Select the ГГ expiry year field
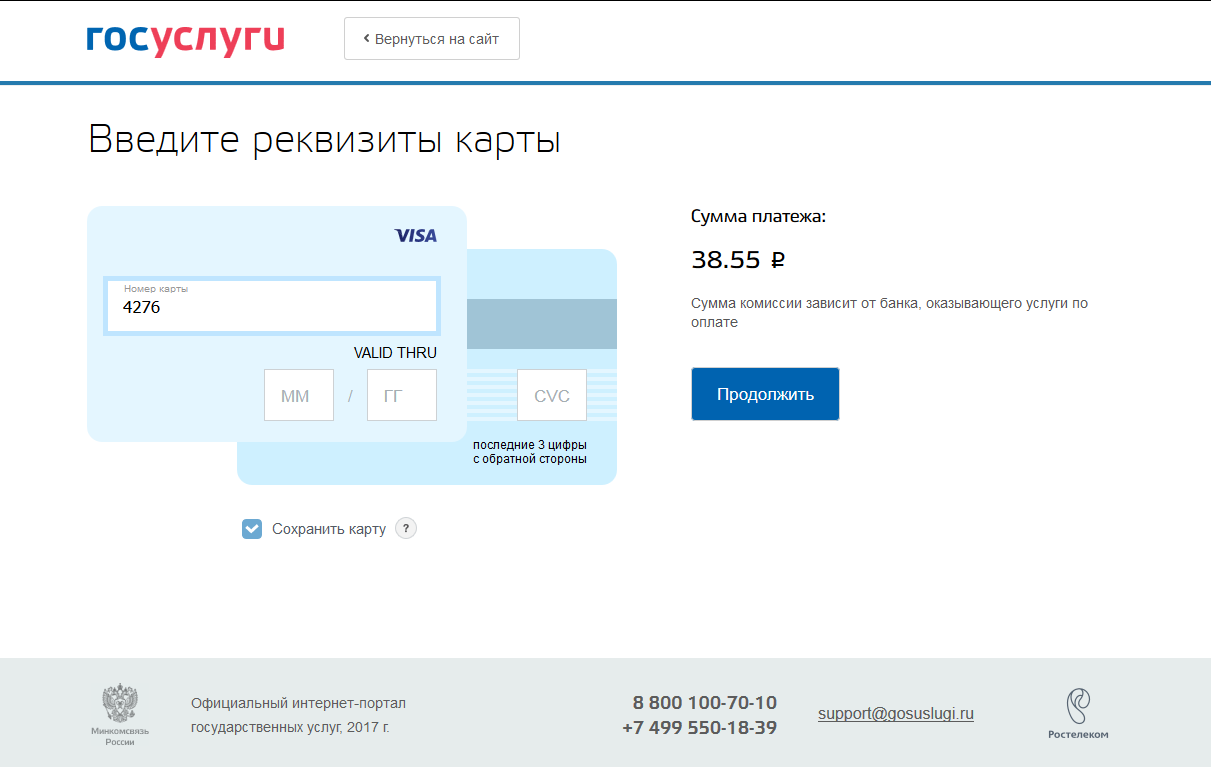 pos(401,395)
